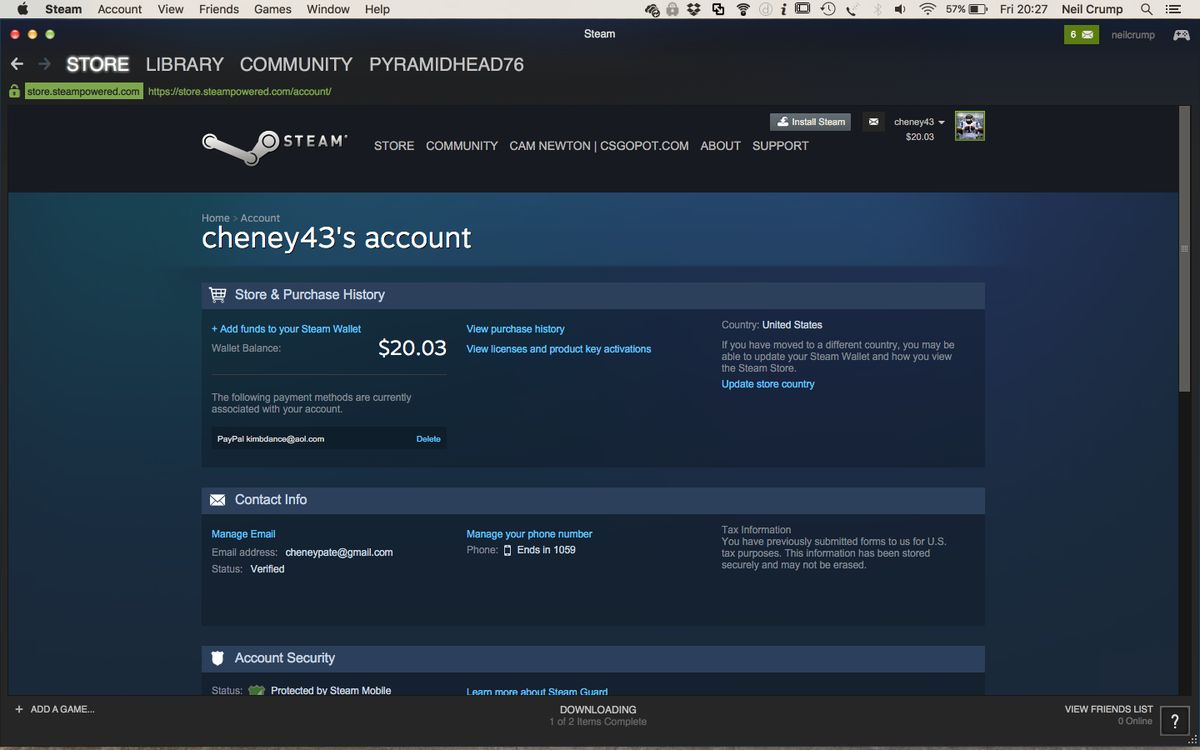Open the green notifications counter icon
Viewport: 1200px width, 750px height.
pos(1082,35)
